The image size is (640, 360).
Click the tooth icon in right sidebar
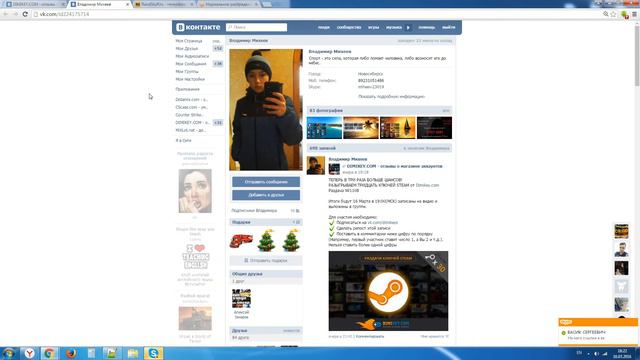click(x=622, y=287)
